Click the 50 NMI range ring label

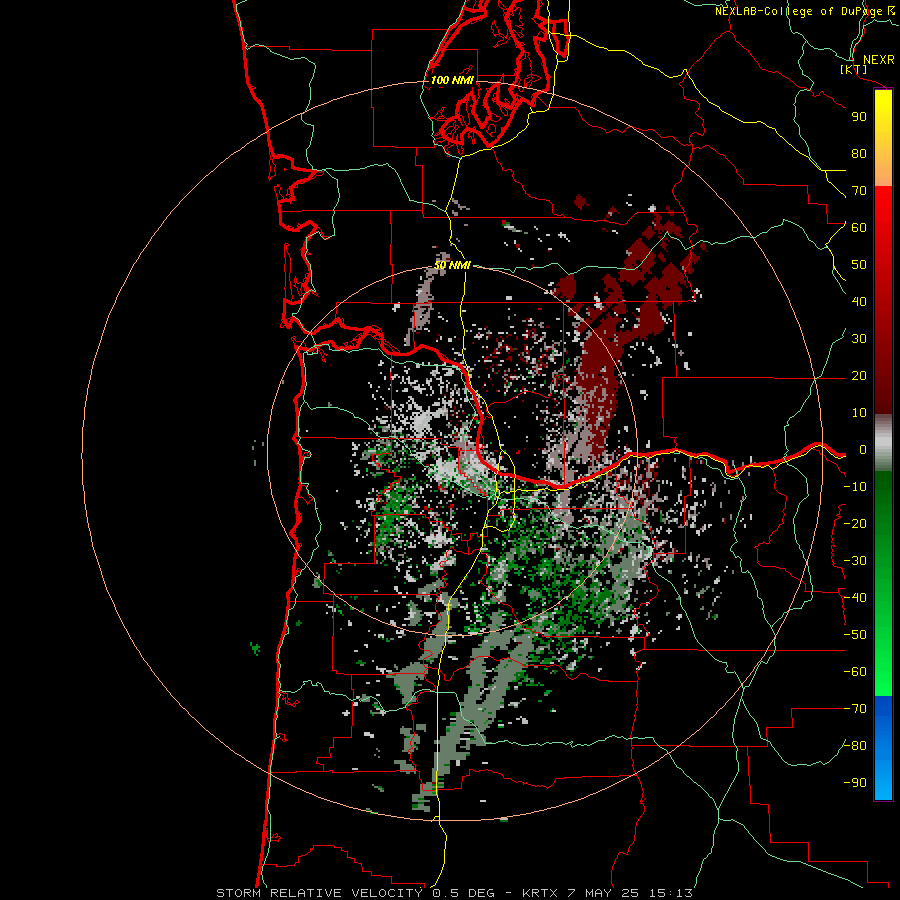452,265
